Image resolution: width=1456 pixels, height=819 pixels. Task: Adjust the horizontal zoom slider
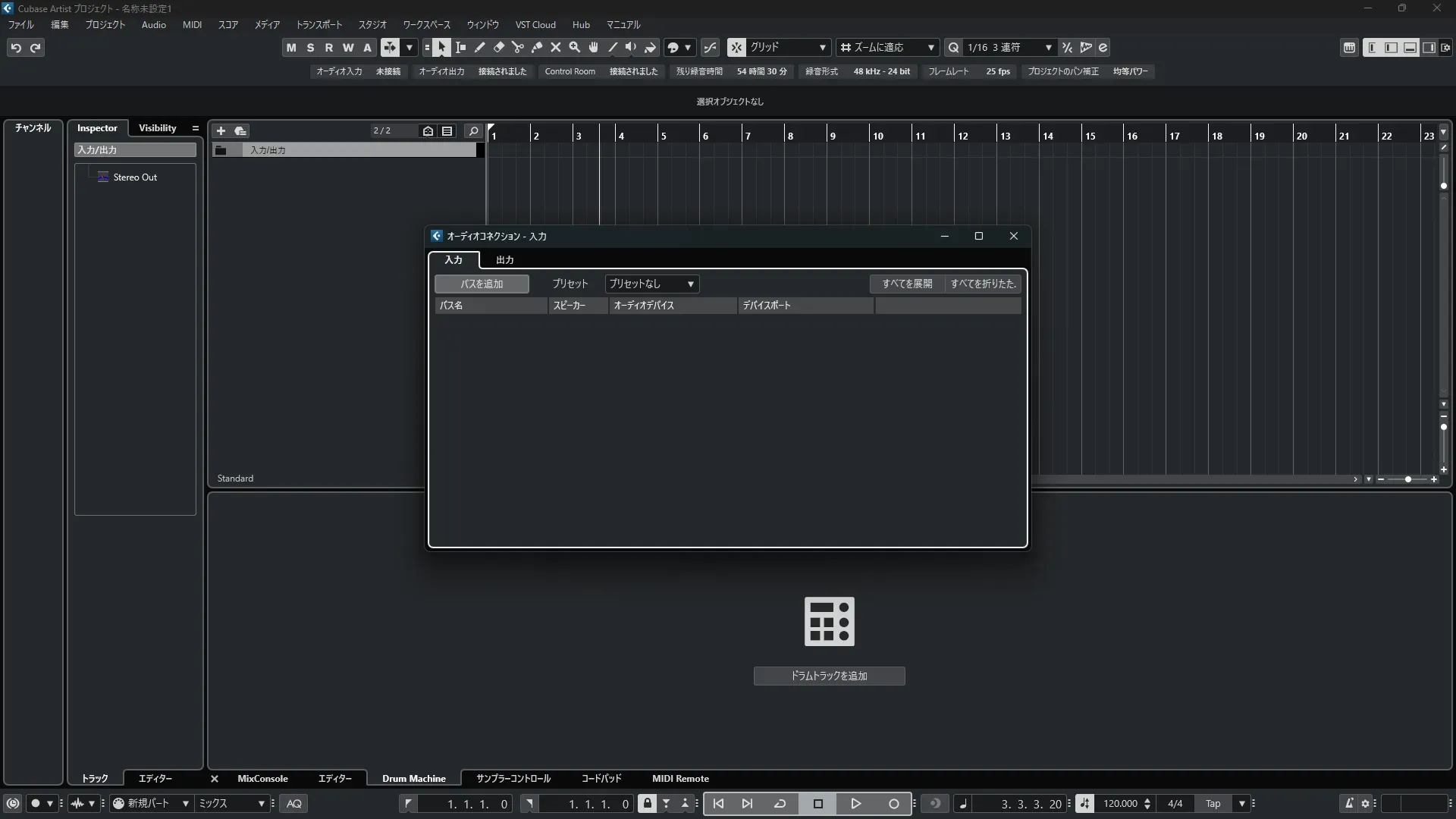pyautogui.click(x=1407, y=479)
